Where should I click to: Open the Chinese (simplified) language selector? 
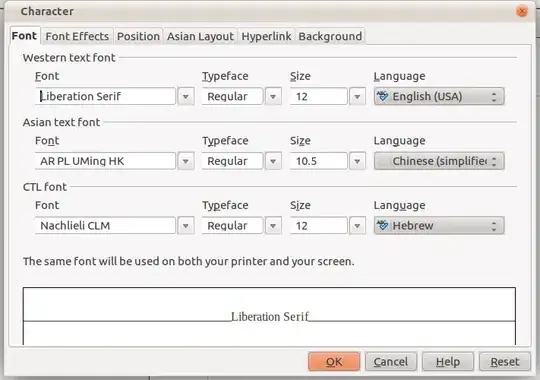(x=439, y=161)
